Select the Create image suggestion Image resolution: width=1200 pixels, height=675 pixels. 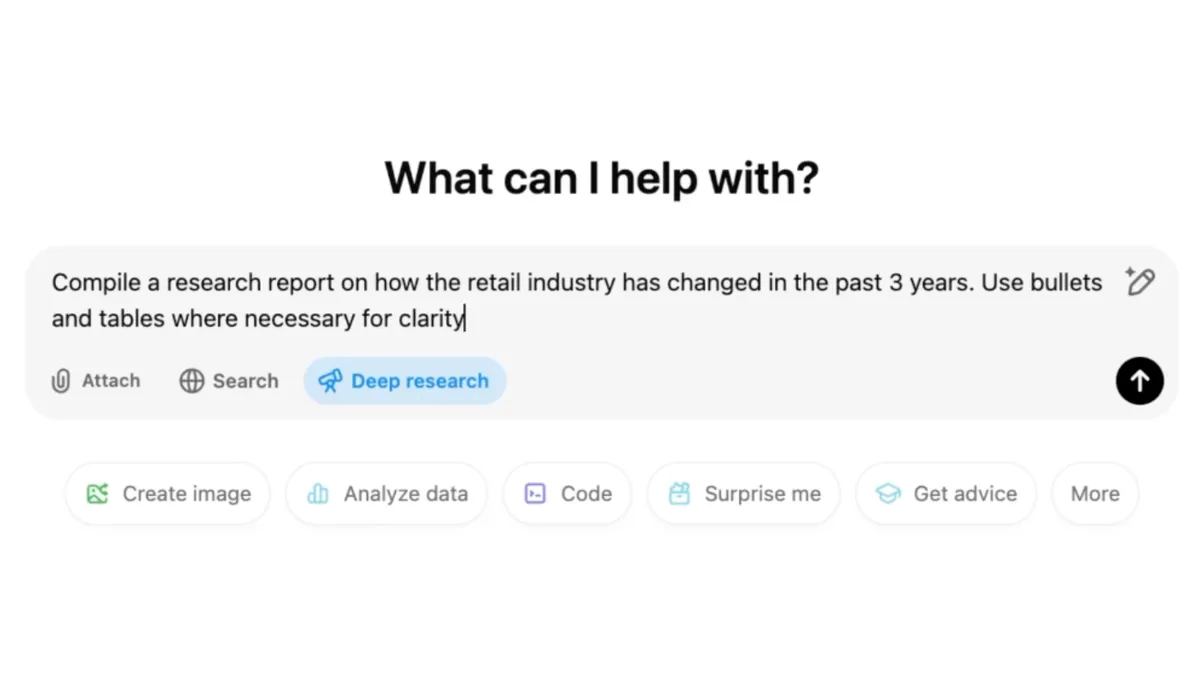coord(168,493)
